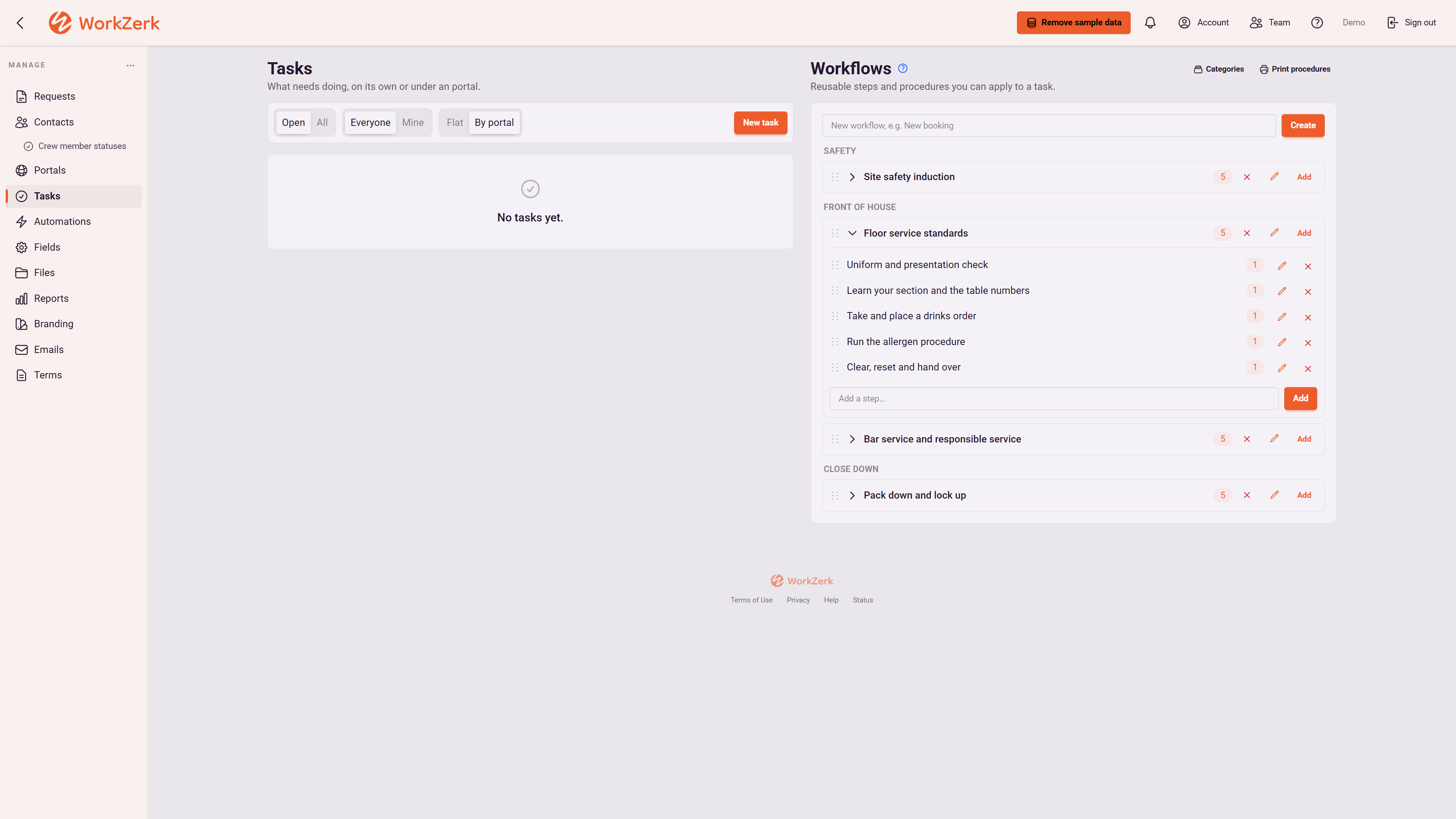
Task: Click the new workflow name field
Action: 1048,126
